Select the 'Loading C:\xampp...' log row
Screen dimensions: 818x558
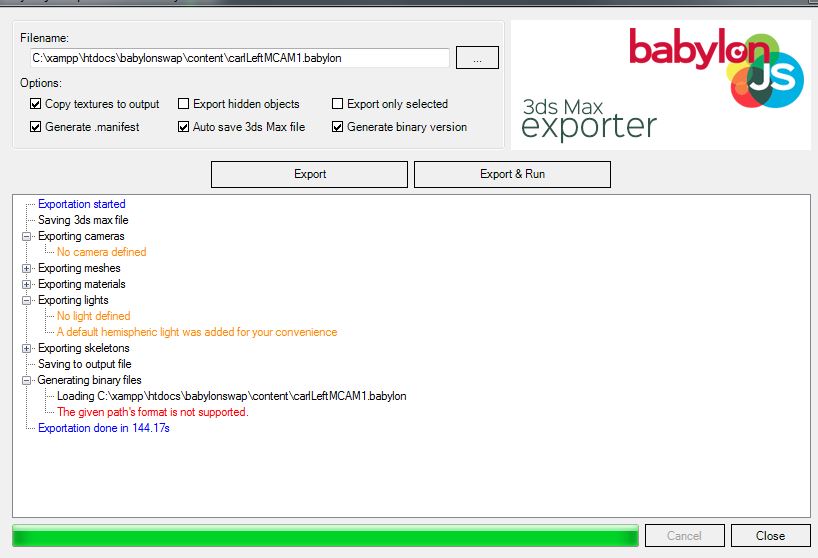click(x=232, y=396)
